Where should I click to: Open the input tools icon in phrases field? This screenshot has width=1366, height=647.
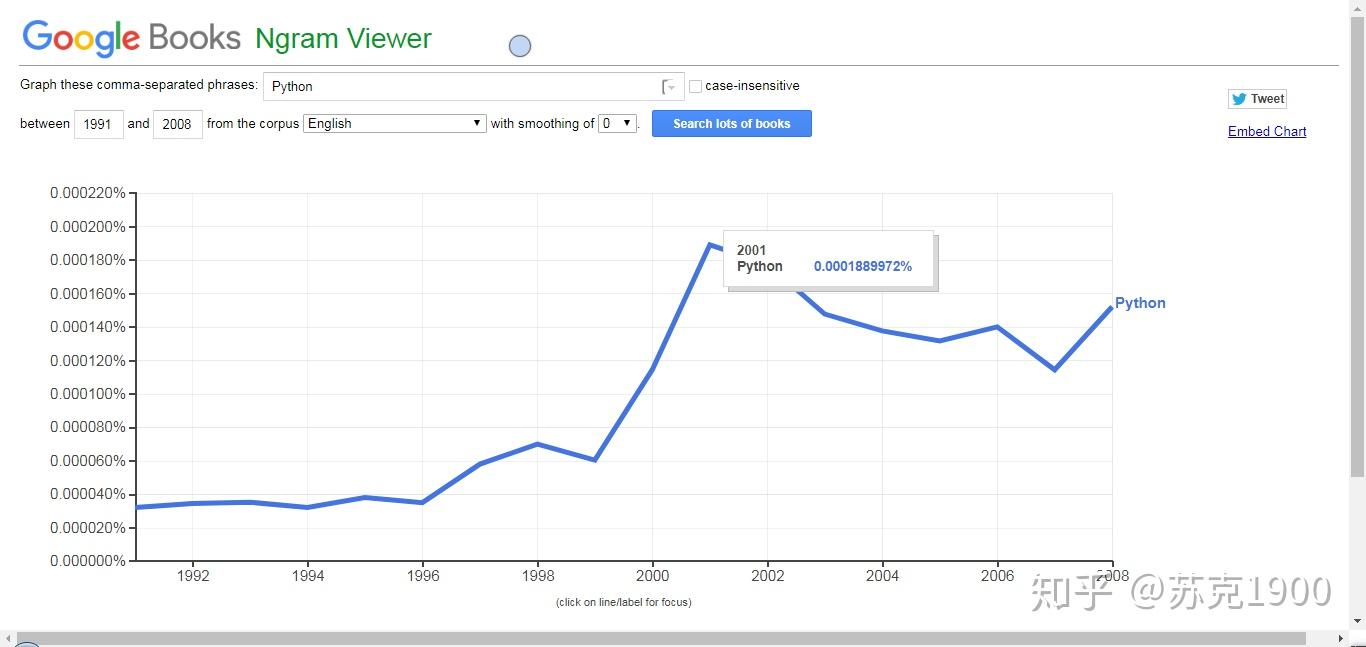pyautogui.click(x=669, y=87)
